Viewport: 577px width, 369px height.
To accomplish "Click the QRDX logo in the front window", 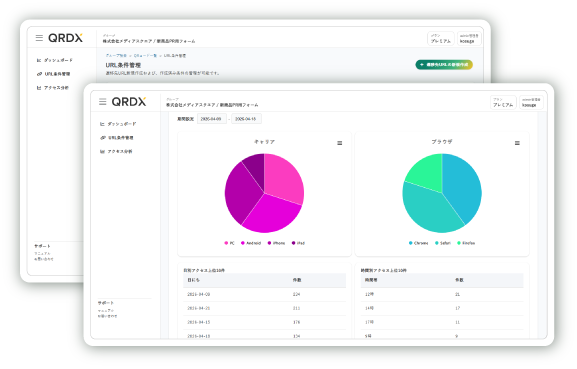I will pos(129,102).
